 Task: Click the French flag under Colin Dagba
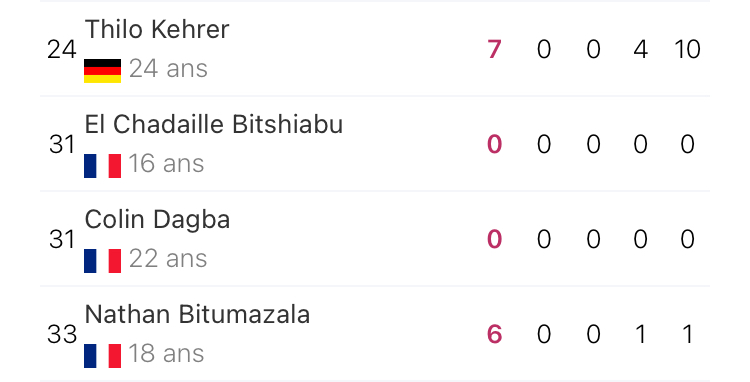pyautogui.click(x=102, y=261)
